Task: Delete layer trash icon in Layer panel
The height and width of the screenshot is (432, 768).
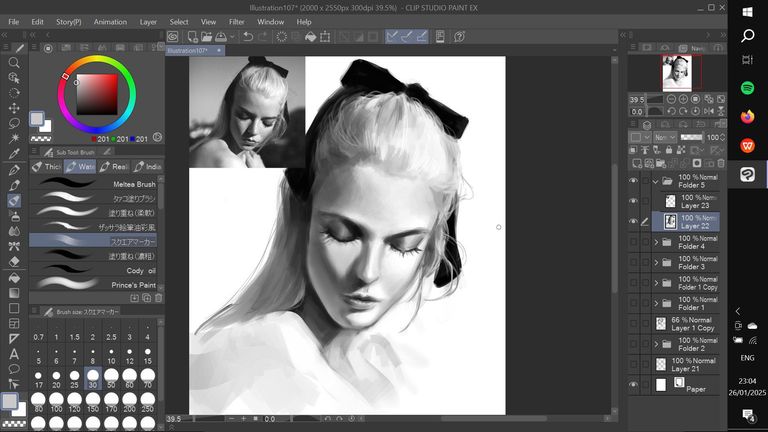Action: click(x=720, y=163)
